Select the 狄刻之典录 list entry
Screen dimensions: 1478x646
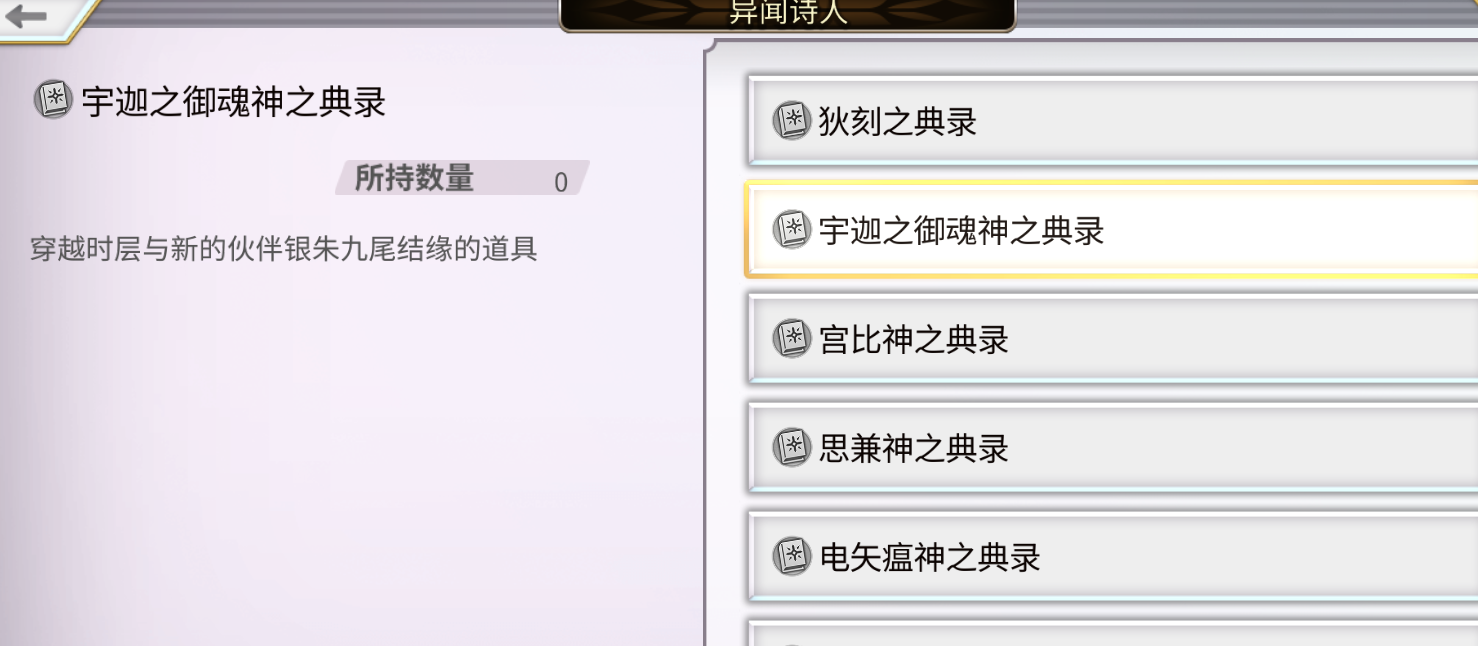click(x=1113, y=121)
